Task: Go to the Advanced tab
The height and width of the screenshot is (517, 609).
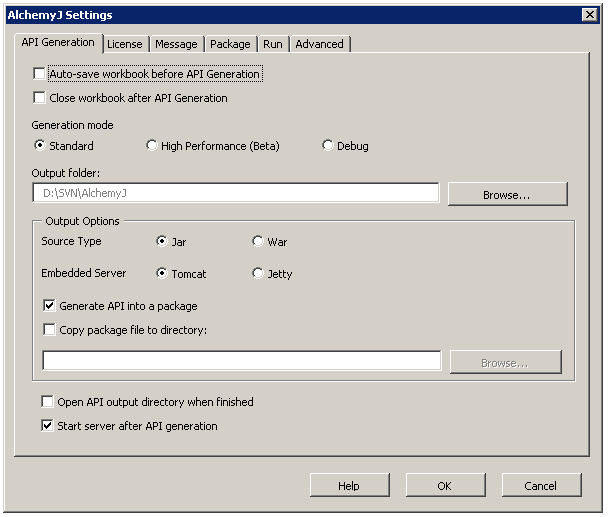Action: coord(320,44)
